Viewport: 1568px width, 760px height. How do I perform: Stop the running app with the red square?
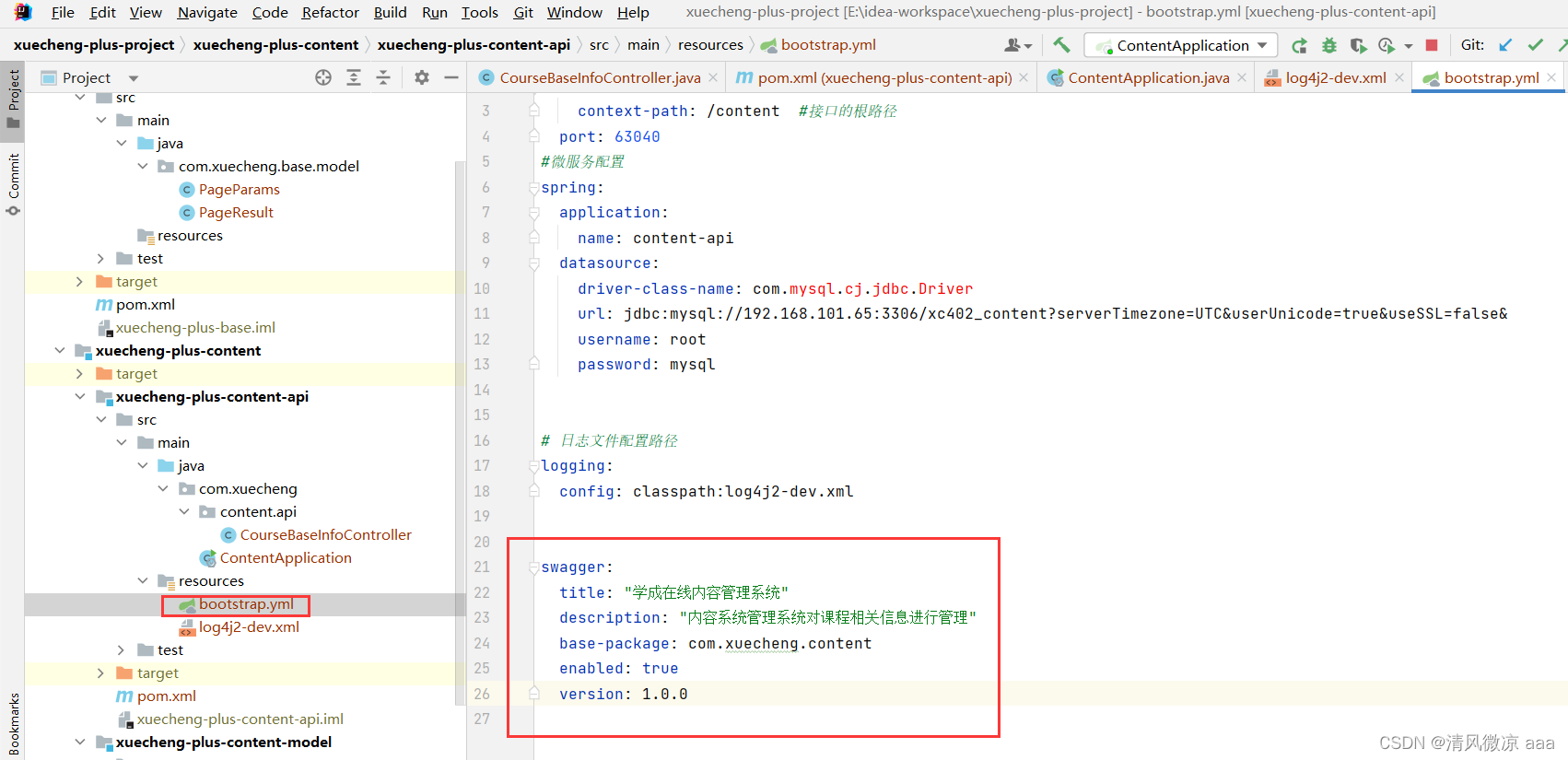tap(1432, 45)
